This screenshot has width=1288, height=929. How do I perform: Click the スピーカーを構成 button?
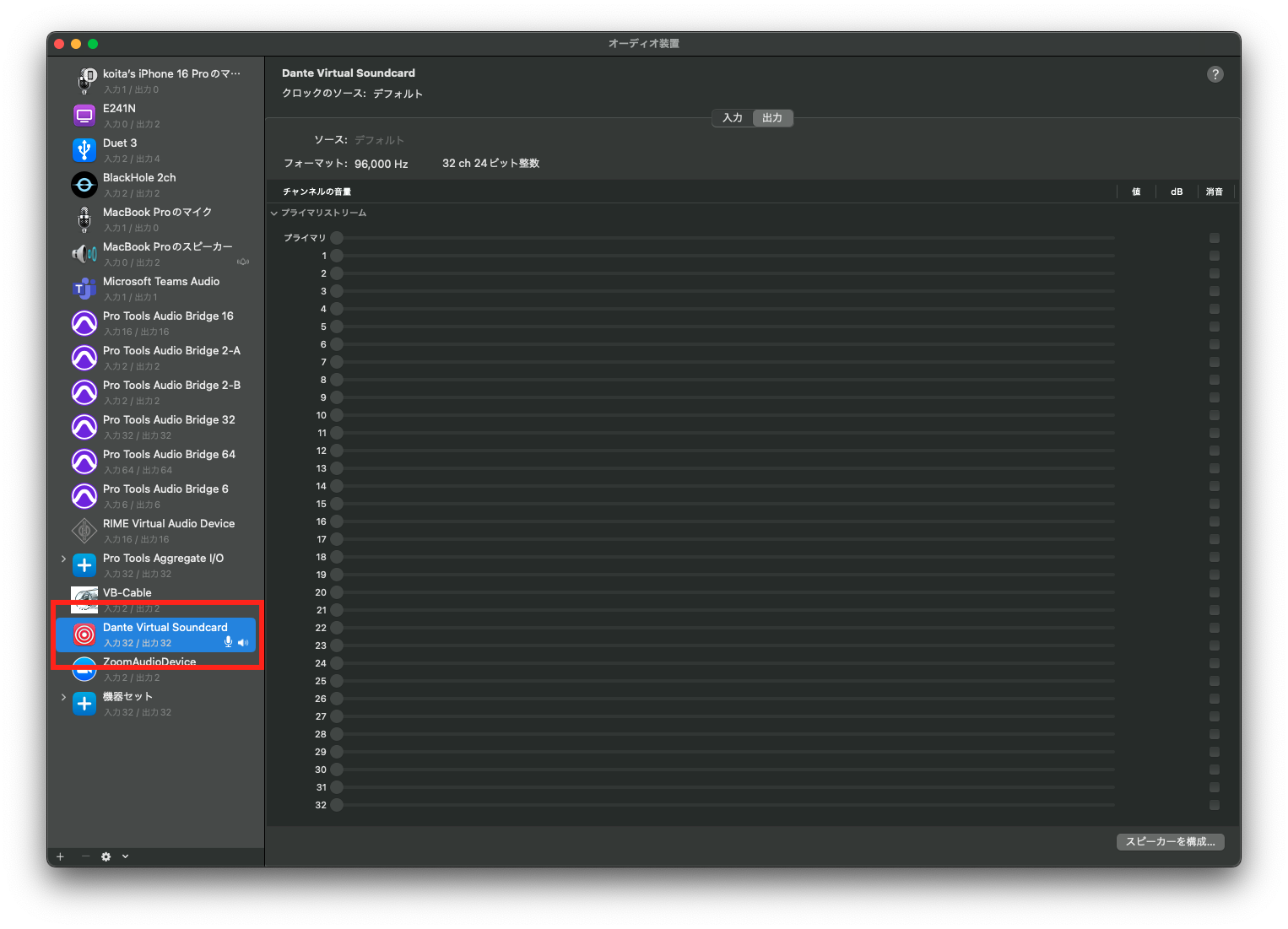(x=1169, y=842)
